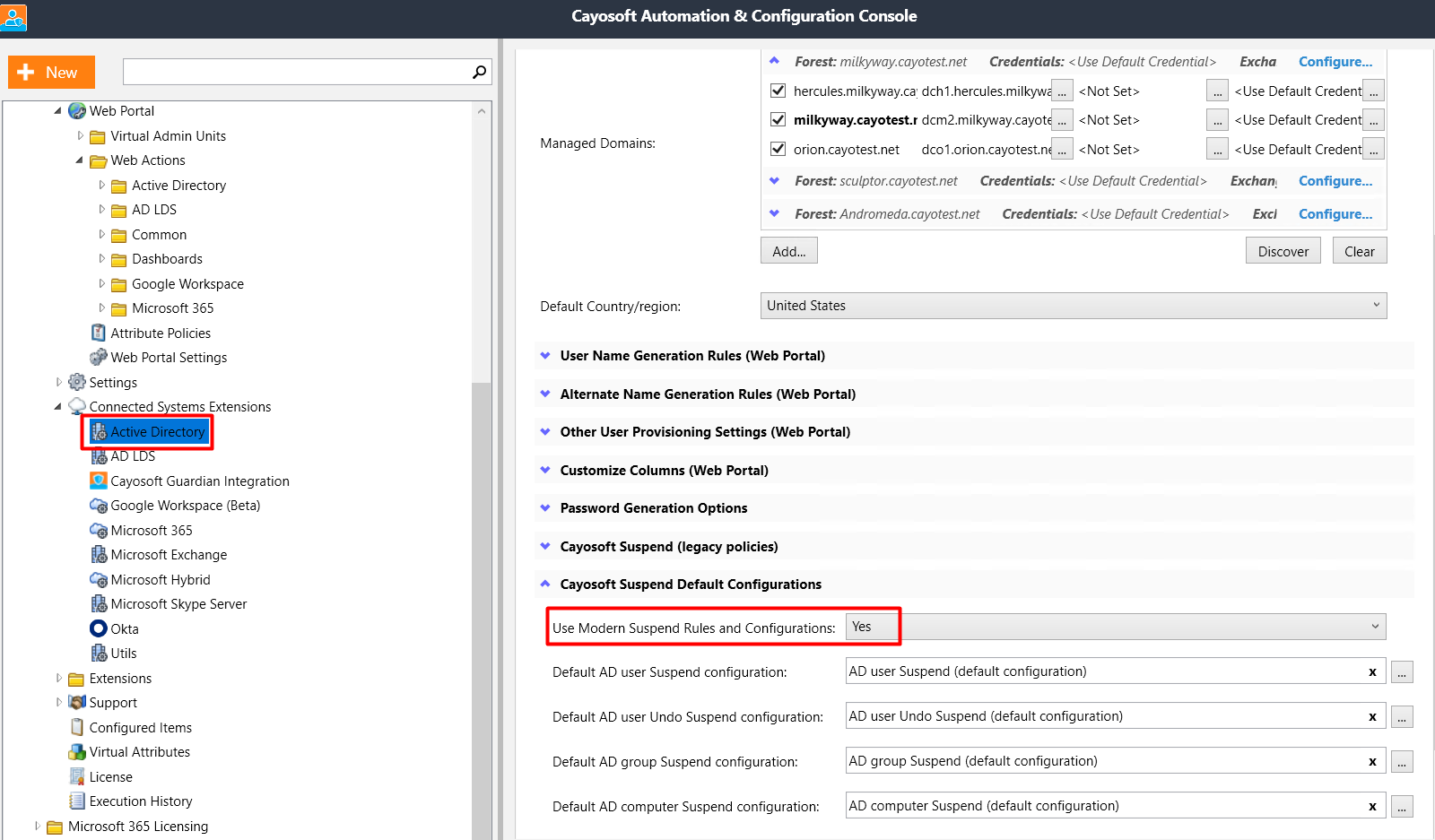The height and width of the screenshot is (840, 1435).
Task: Click the Virtual Attributes icon
Action: click(77, 752)
